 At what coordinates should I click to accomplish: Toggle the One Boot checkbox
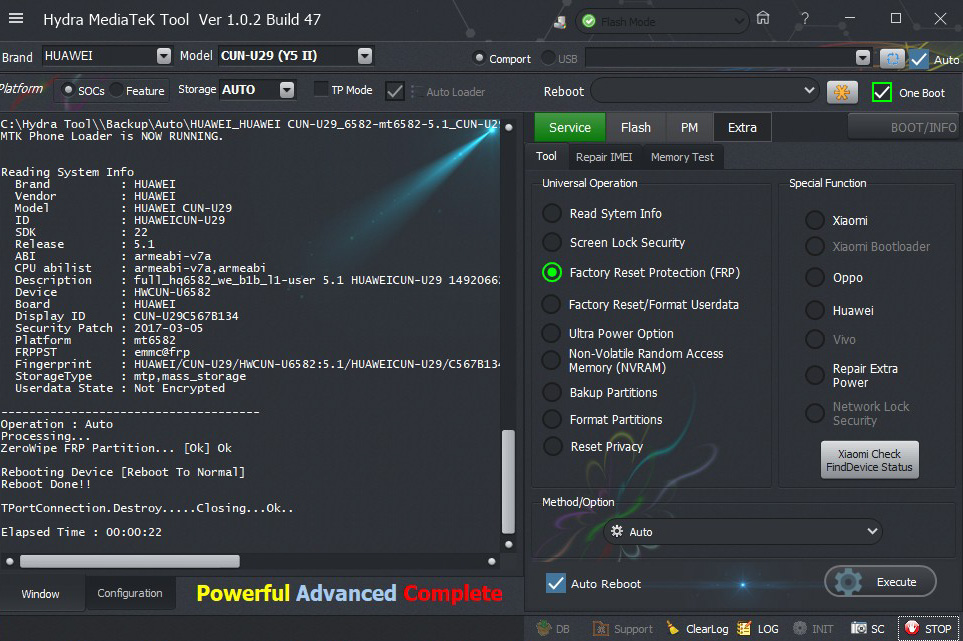(x=882, y=92)
